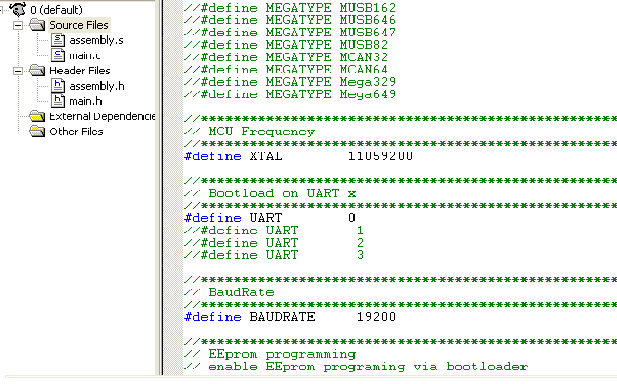Click the 19200 baud rate value

tap(376, 317)
